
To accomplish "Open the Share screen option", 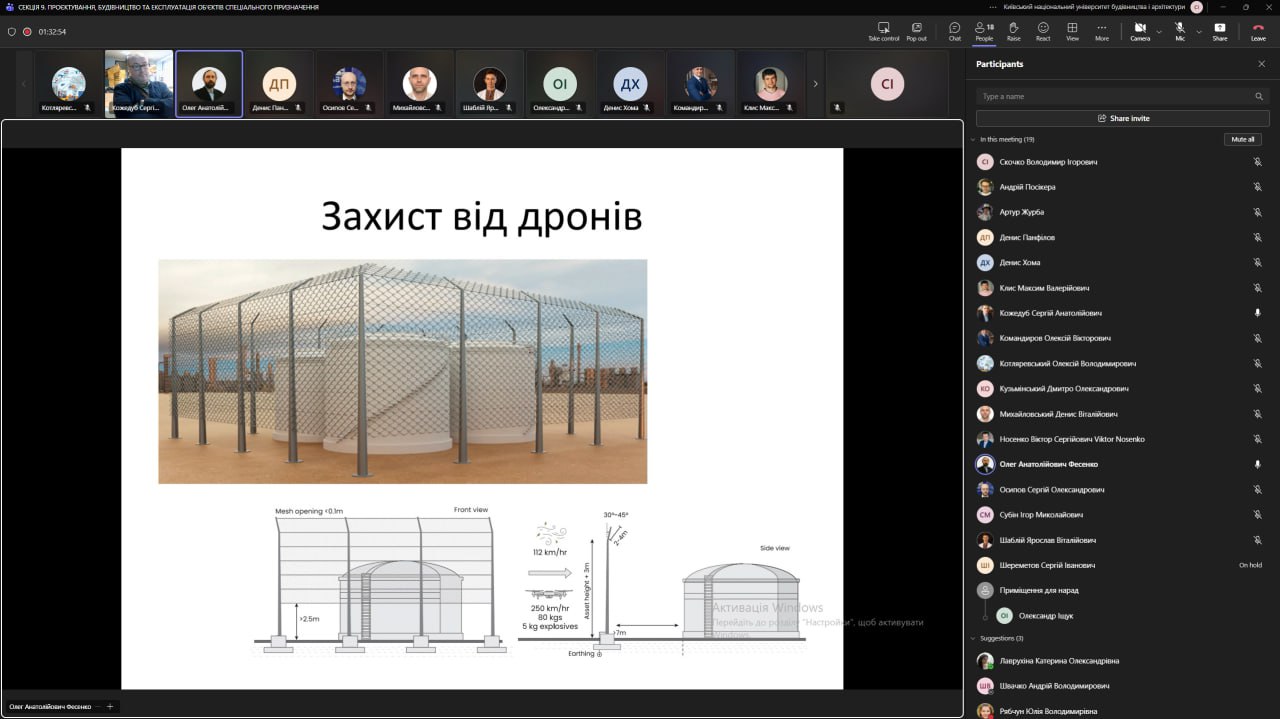I will 1219,31.
